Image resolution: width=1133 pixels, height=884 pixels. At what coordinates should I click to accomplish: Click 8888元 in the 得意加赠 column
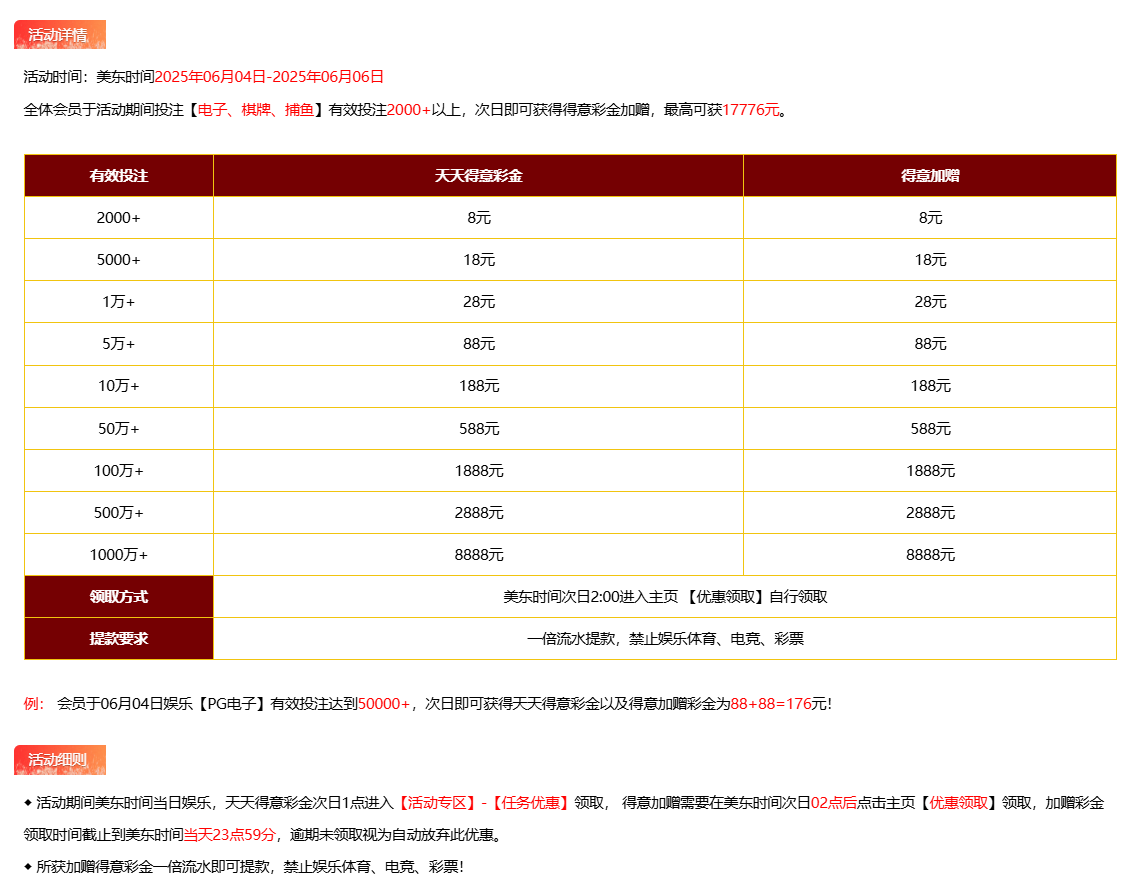[930, 554]
